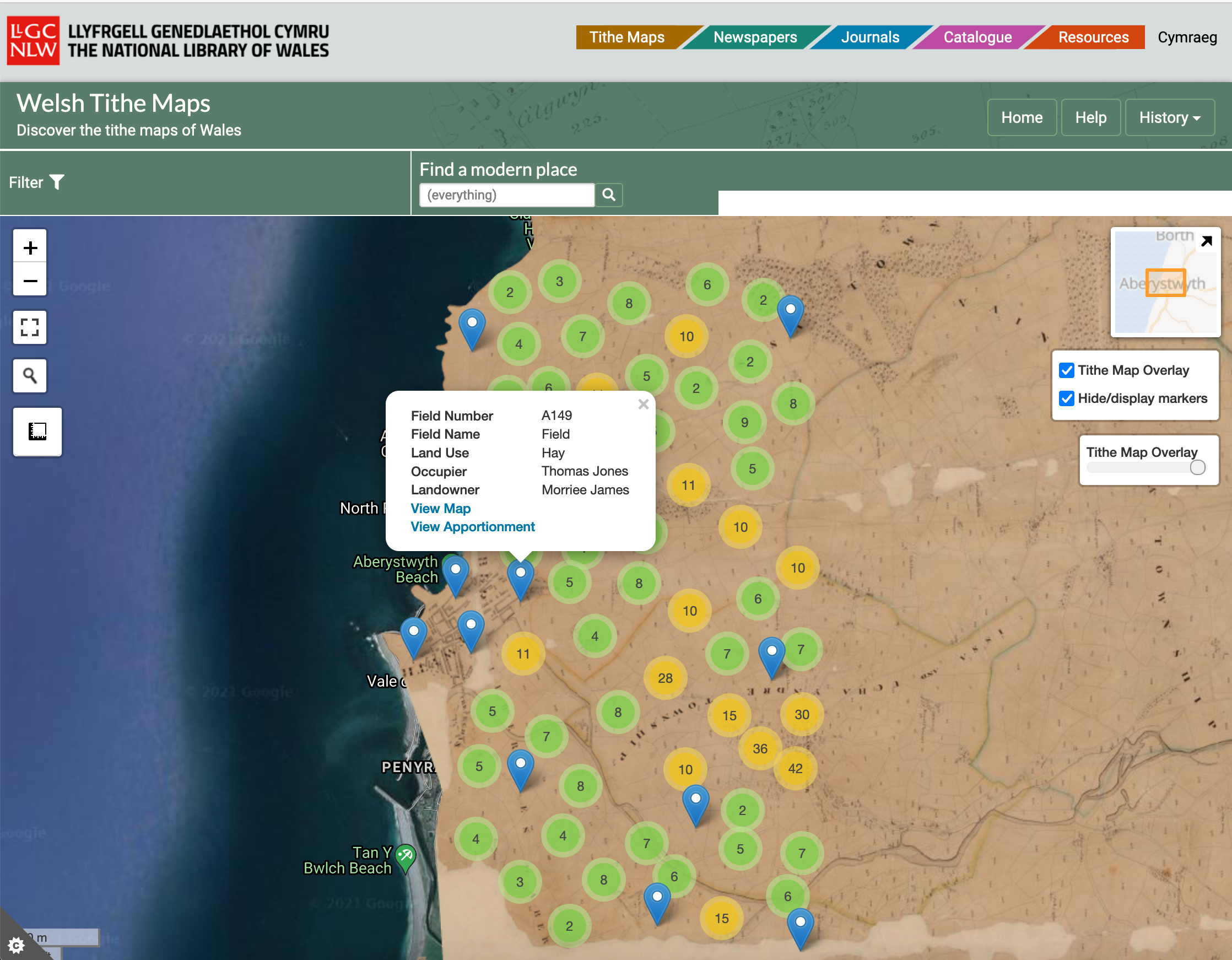Open the measure ruler tool
This screenshot has width=1232, height=960.
[x=37, y=432]
